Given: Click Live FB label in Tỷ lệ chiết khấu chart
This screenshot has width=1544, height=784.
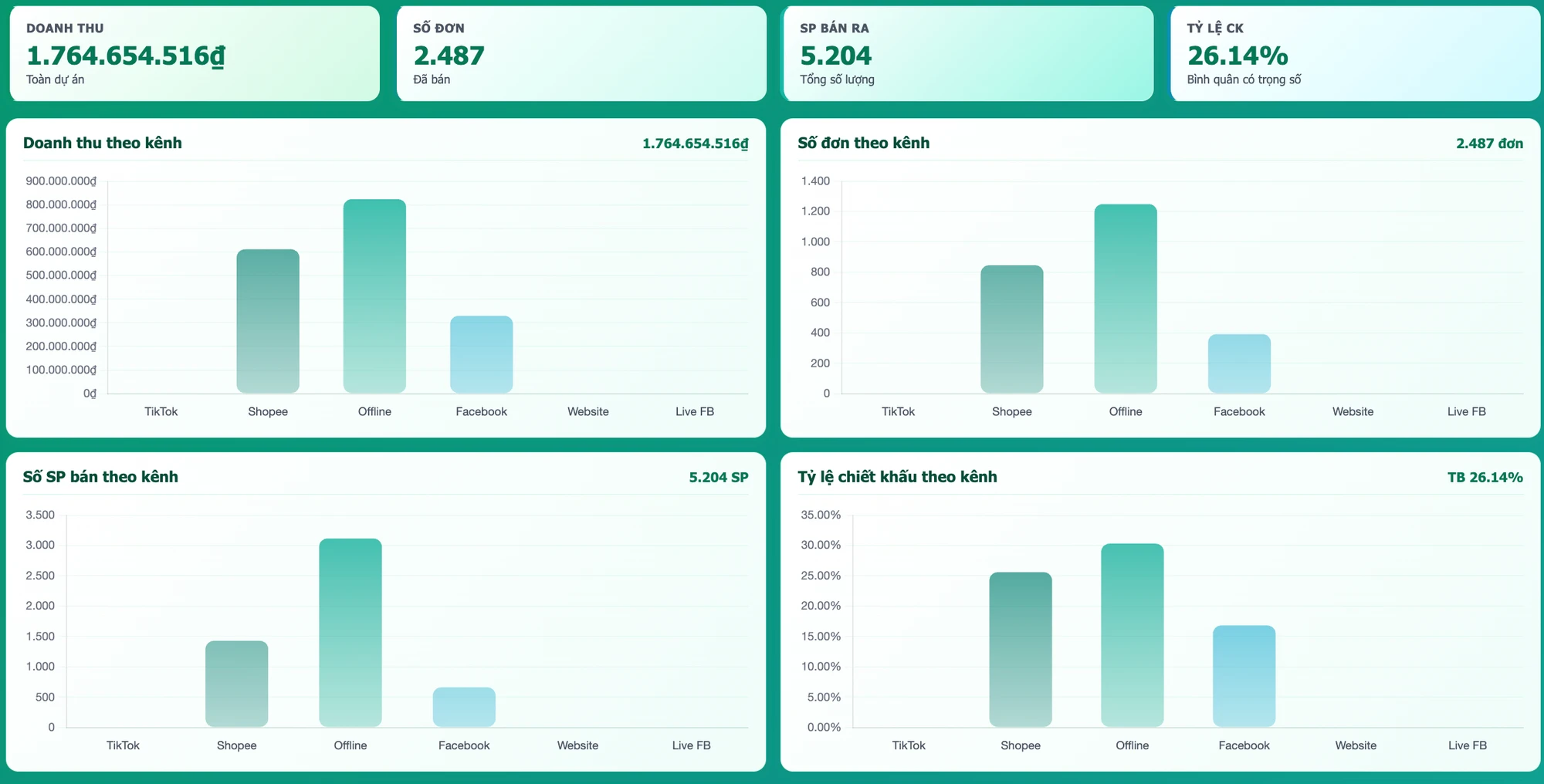Looking at the screenshot, I should pyautogui.click(x=1468, y=745).
